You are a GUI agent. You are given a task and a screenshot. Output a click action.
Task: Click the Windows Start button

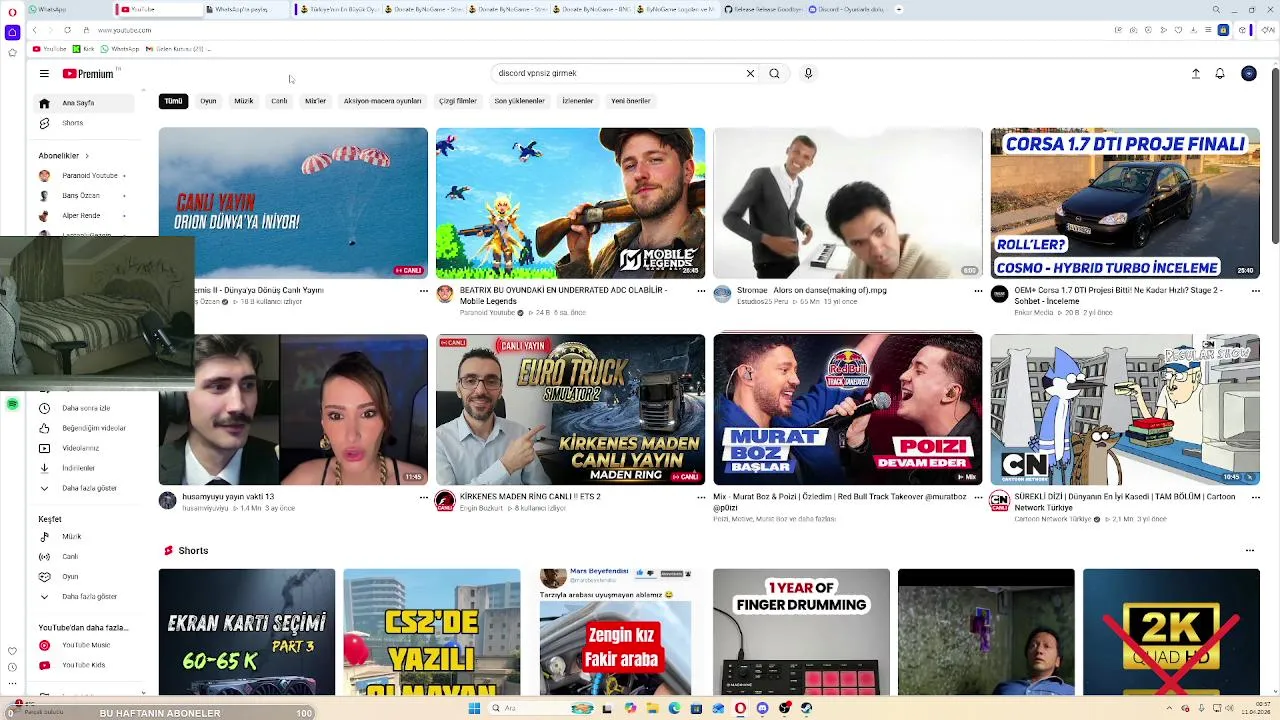point(474,708)
